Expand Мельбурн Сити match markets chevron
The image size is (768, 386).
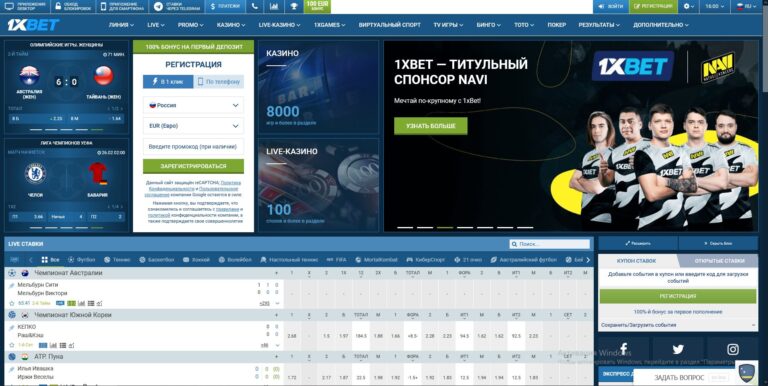277,304
